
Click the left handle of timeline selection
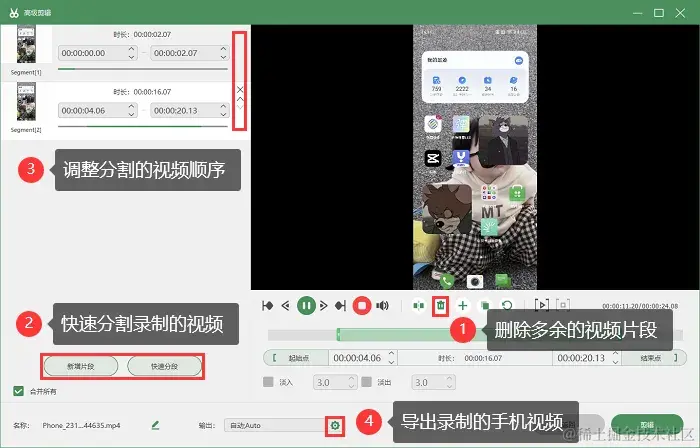tap(338, 335)
